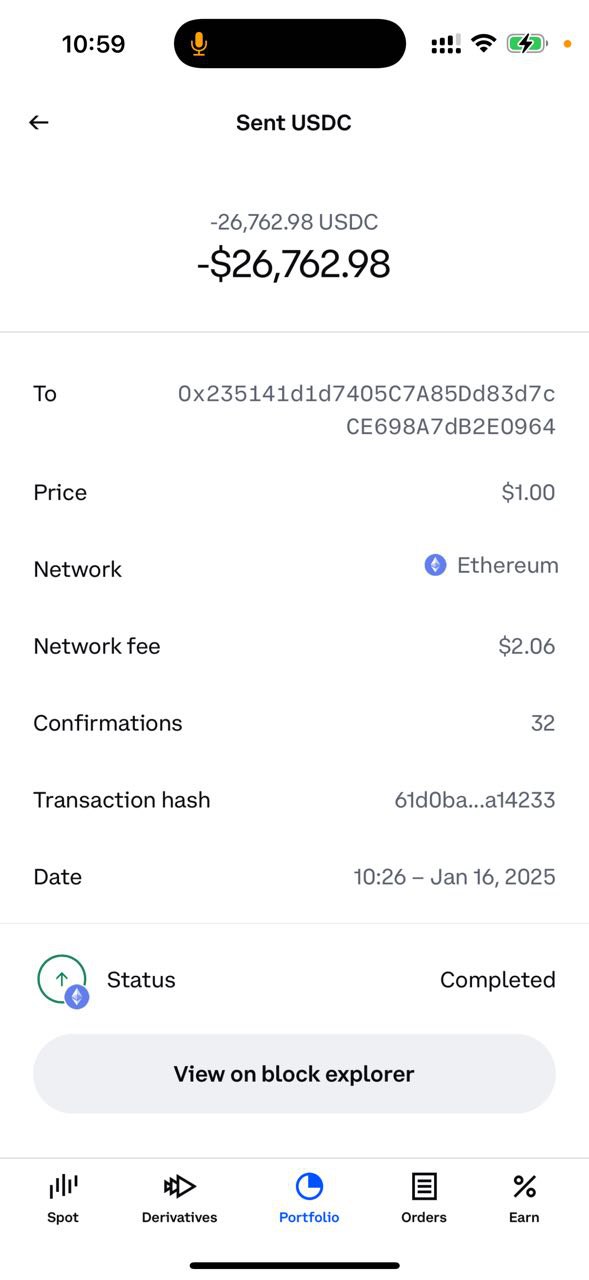Tap the Earn tab label
The image size is (589, 1280).
[524, 1217]
